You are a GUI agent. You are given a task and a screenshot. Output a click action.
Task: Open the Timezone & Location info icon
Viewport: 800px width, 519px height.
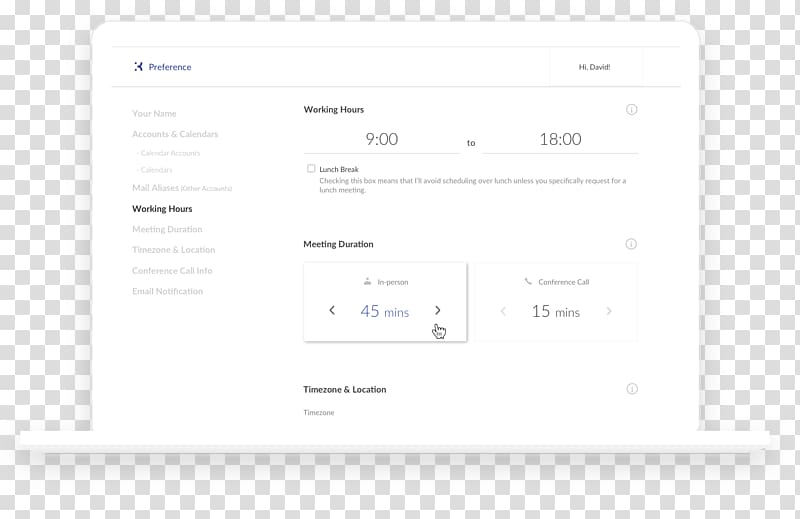631,389
